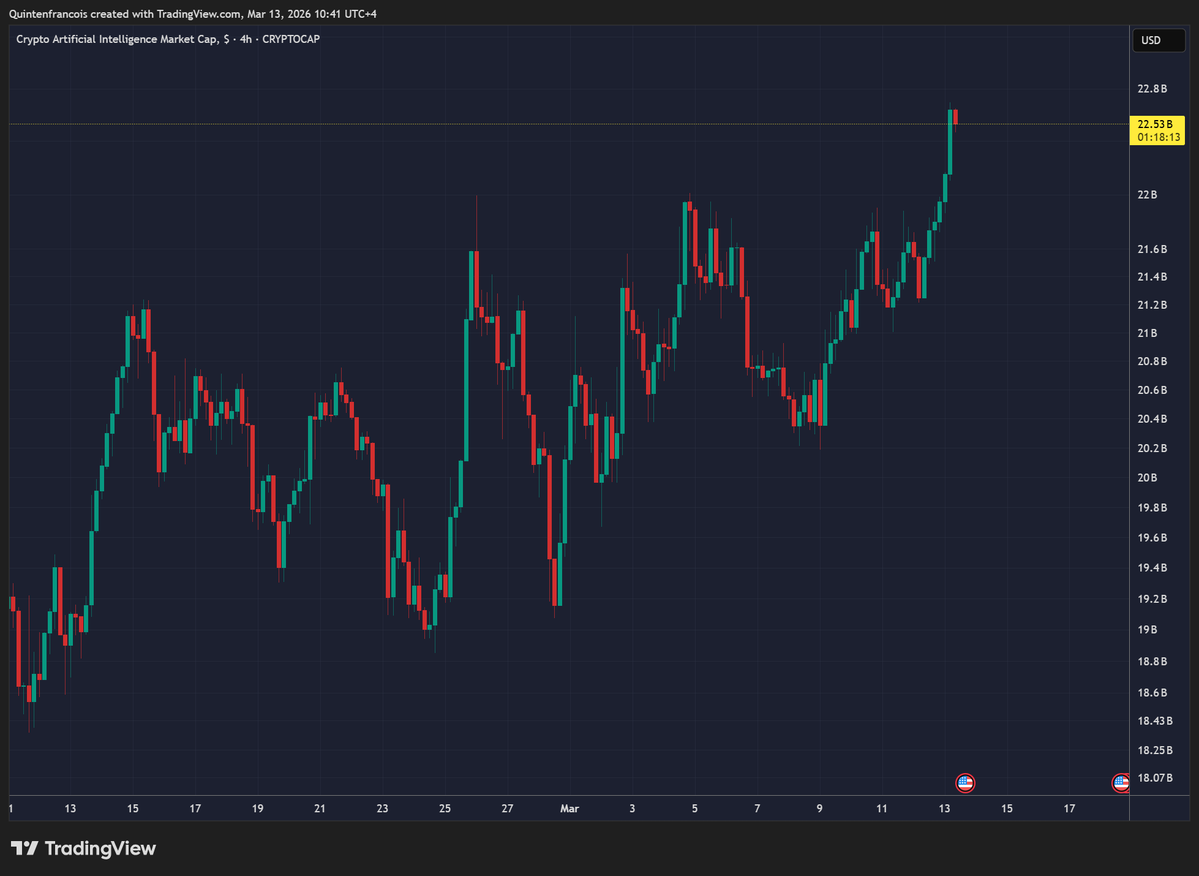Click the yellow 22.53B current price label
Screen dimensions: 1199x876
1157,124
